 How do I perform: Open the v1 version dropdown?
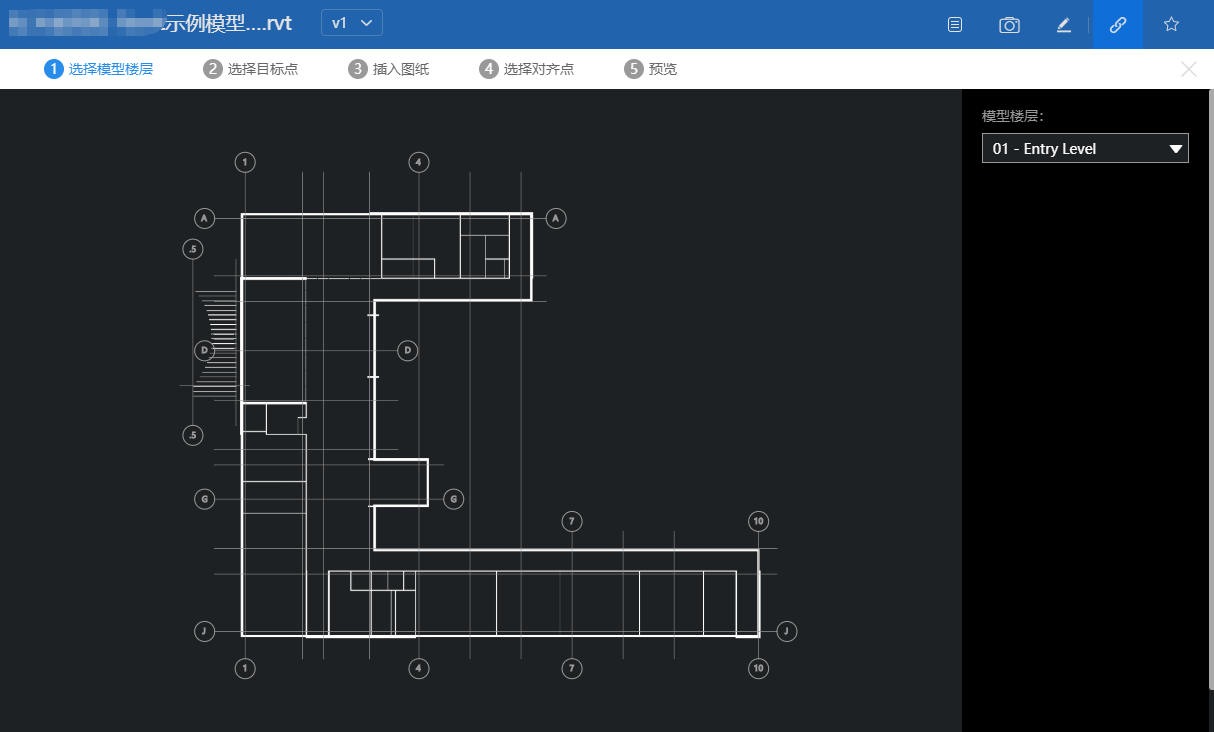coord(351,23)
